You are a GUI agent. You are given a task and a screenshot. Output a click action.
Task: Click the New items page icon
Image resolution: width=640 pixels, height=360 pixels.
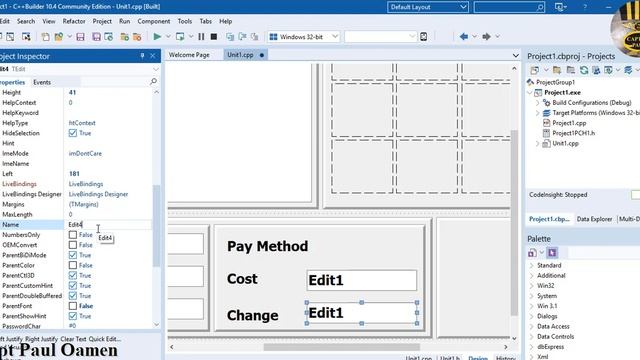click(x=45, y=37)
